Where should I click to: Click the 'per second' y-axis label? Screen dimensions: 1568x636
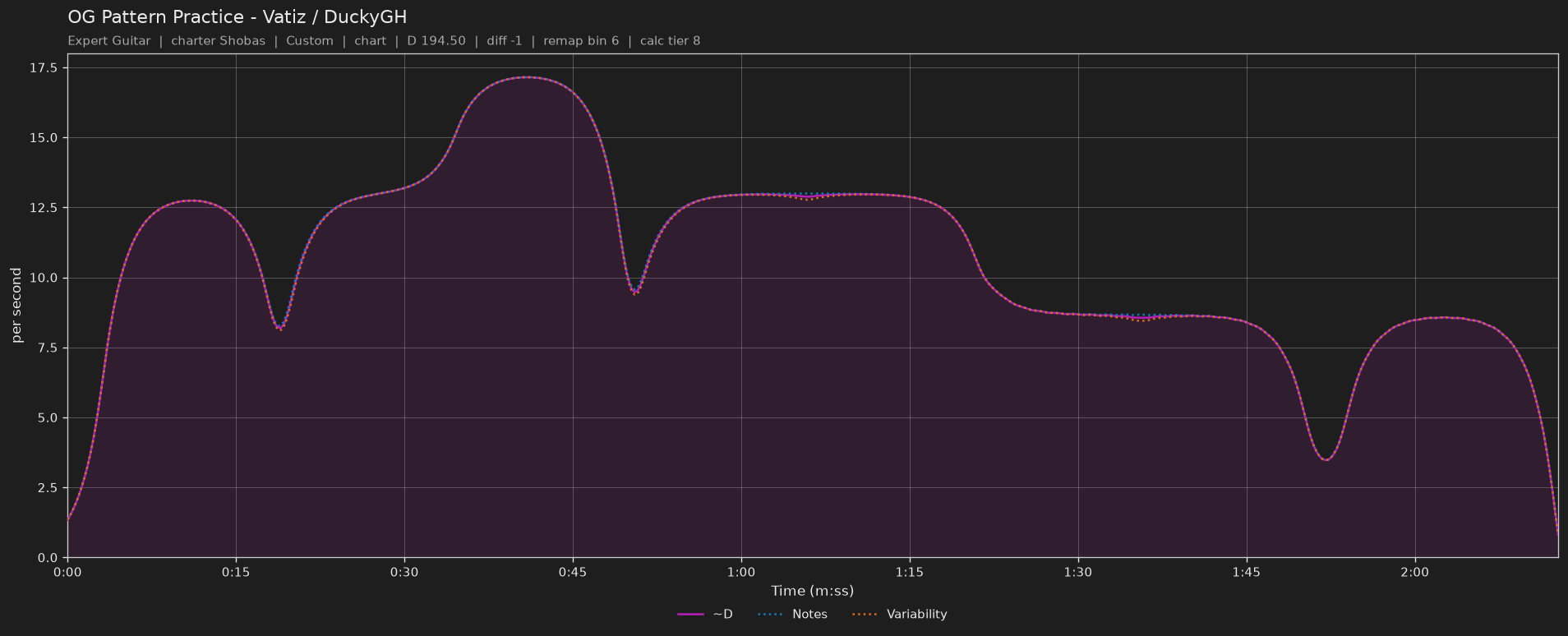(x=16, y=305)
